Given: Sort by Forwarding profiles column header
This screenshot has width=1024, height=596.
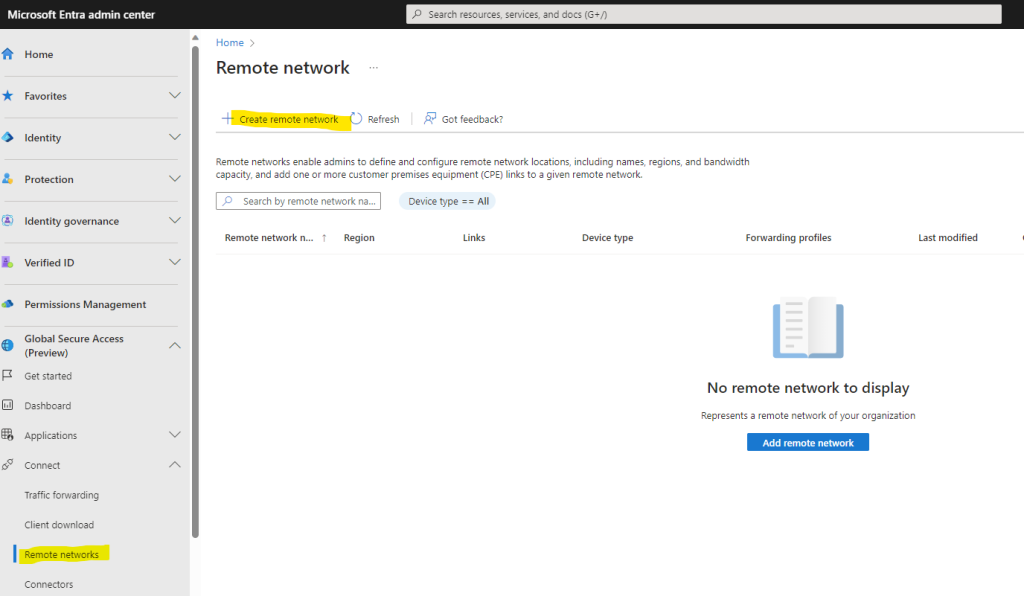Looking at the screenshot, I should pos(788,238).
